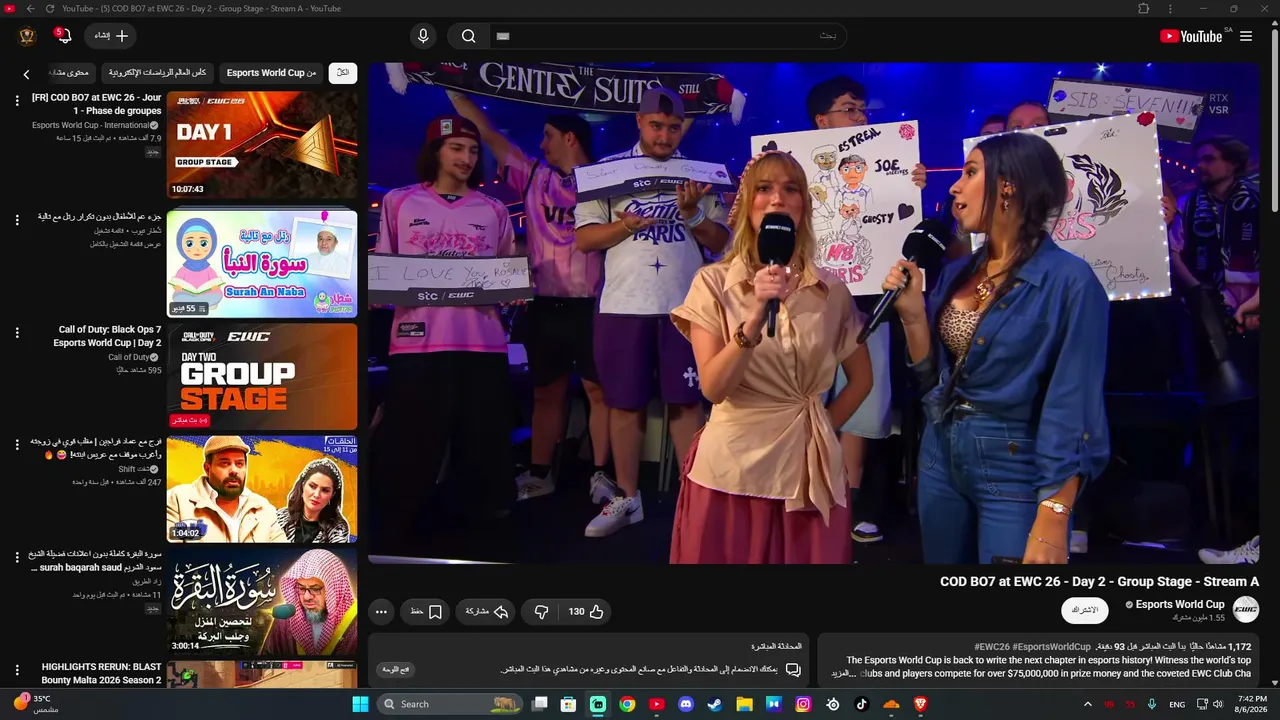This screenshot has width=1280, height=720.
Task: Start voice search with the microphone
Action: tap(423, 36)
